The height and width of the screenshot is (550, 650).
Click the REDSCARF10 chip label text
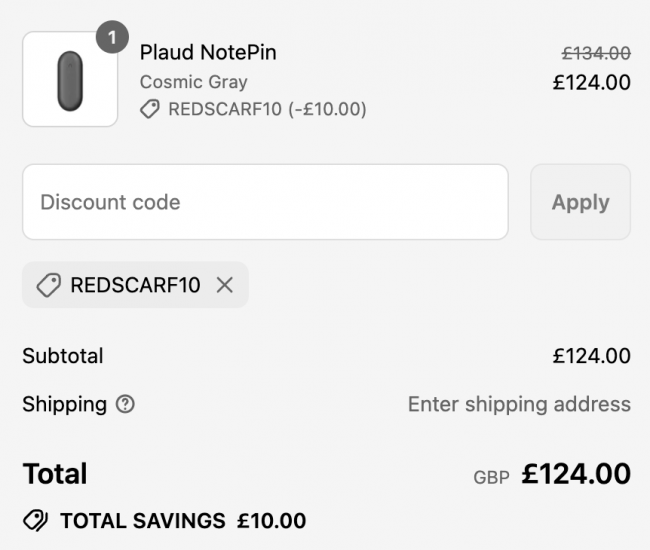pyautogui.click(x=135, y=285)
